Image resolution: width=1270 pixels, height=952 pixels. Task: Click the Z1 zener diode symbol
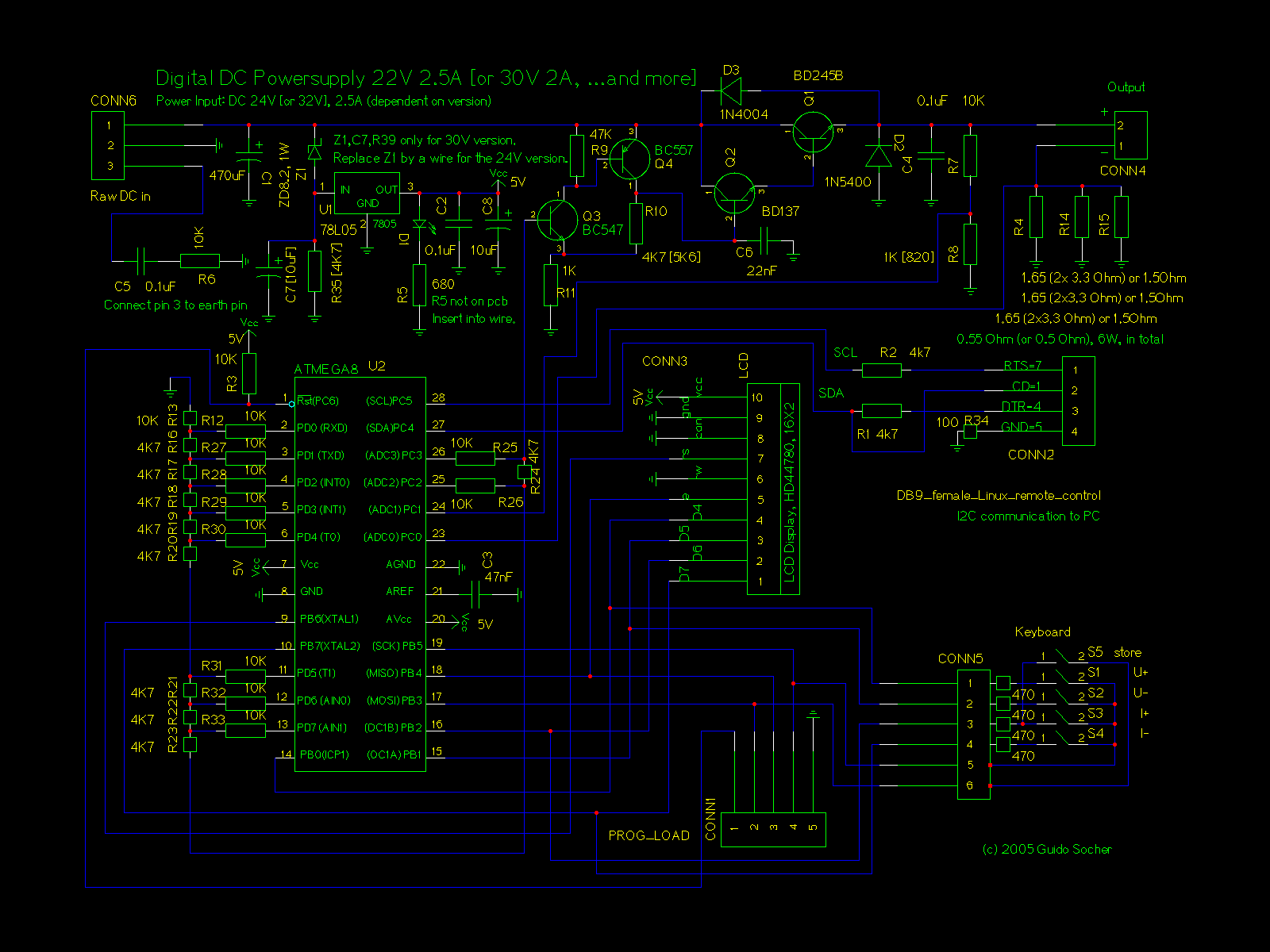coord(314,152)
